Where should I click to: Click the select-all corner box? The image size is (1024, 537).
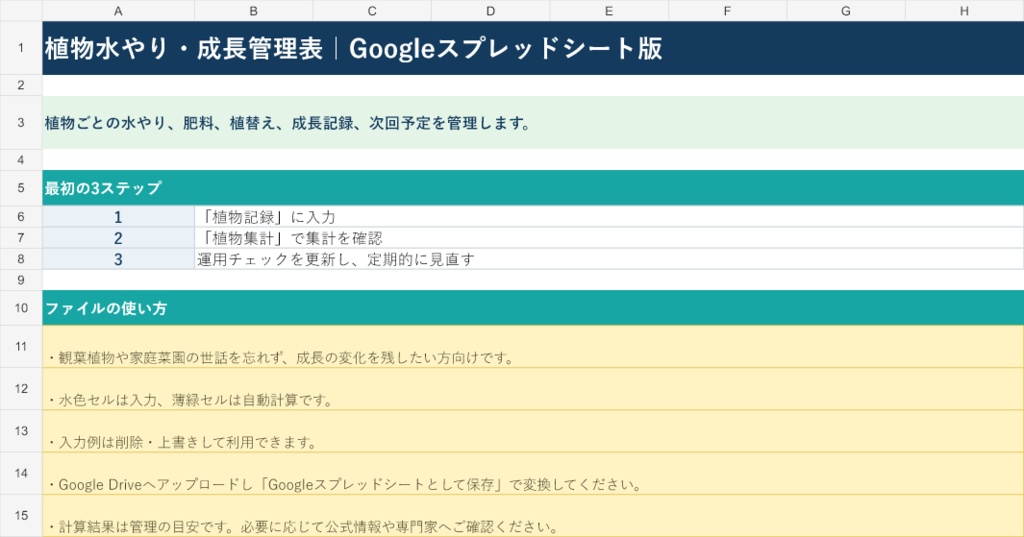21,10
